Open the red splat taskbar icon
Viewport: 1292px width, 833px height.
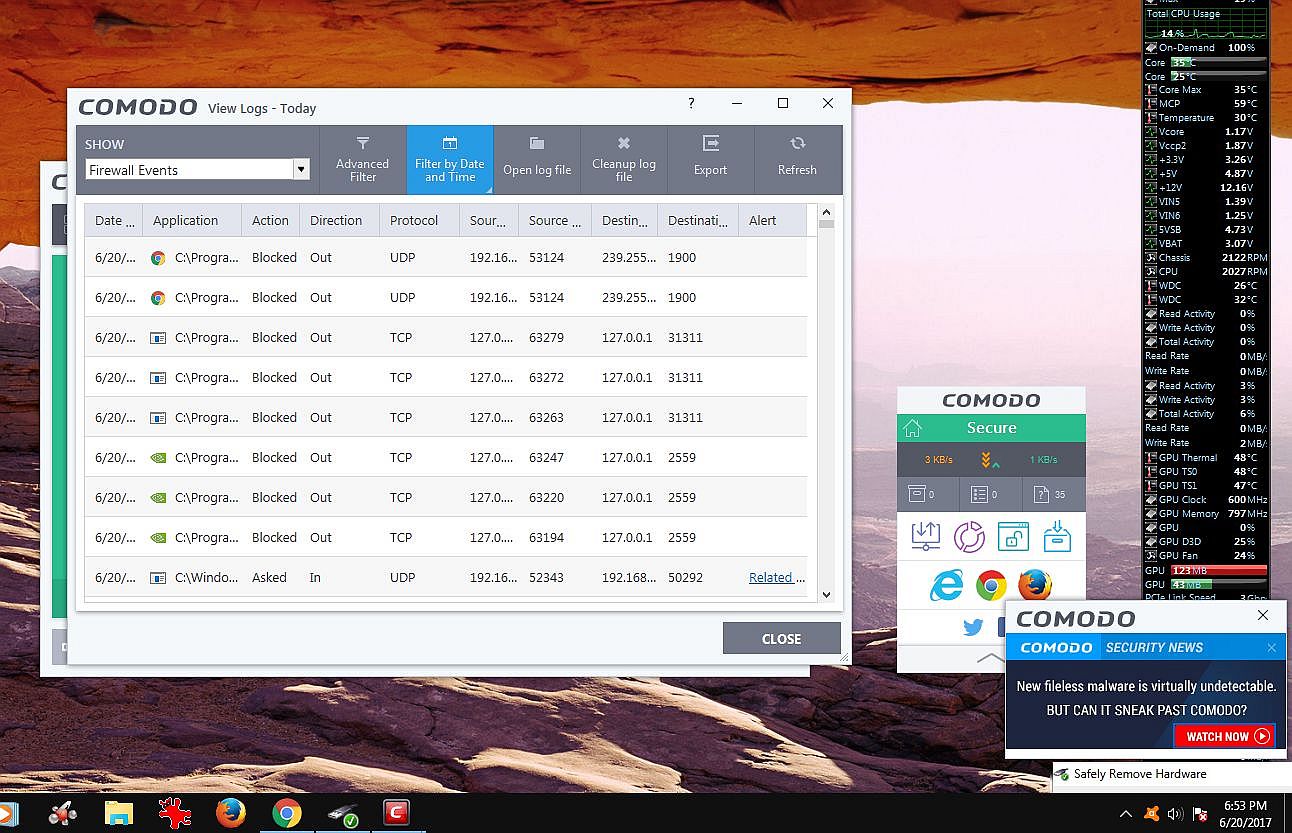tap(176, 813)
